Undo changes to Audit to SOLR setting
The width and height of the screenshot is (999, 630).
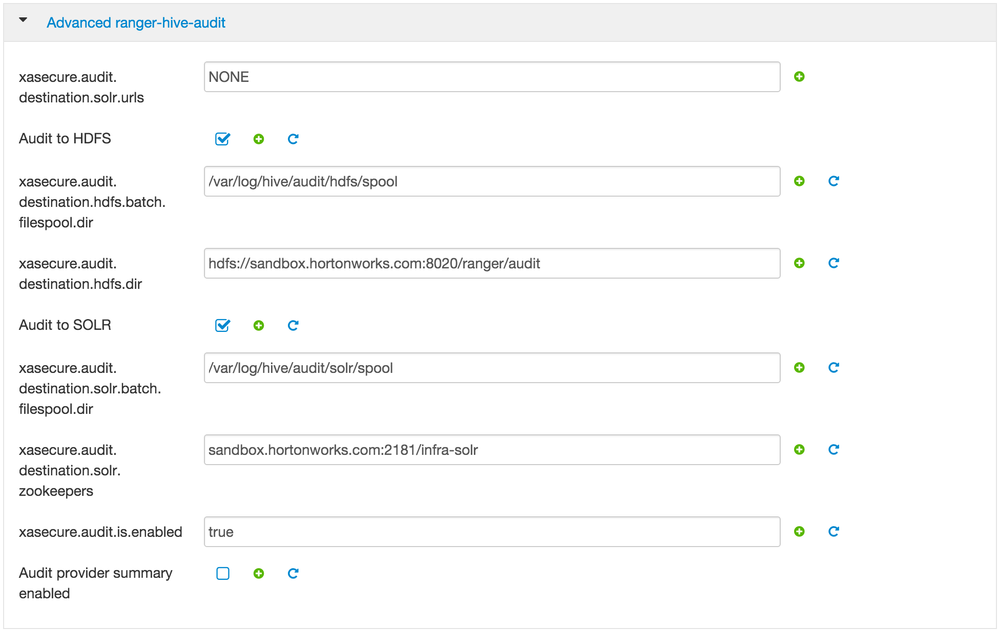[x=293, y=325]
